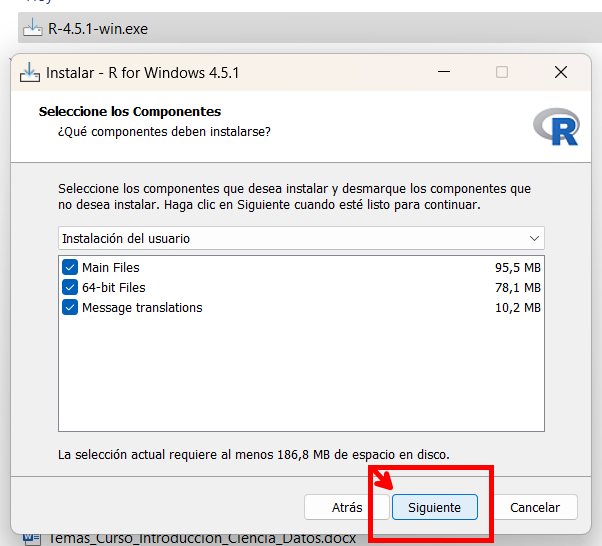The height and width of the screenshot is (546, 602).
Task: Click the 64-bit Files label
Action: (x=114, y=287)
